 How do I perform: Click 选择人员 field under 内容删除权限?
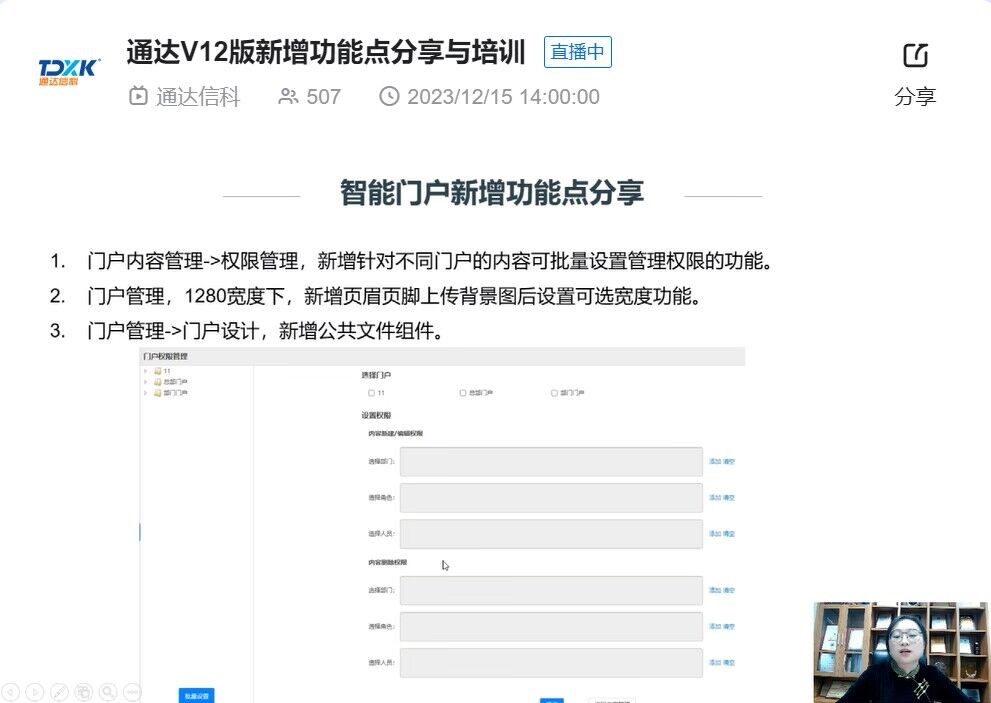coord(551,663)
